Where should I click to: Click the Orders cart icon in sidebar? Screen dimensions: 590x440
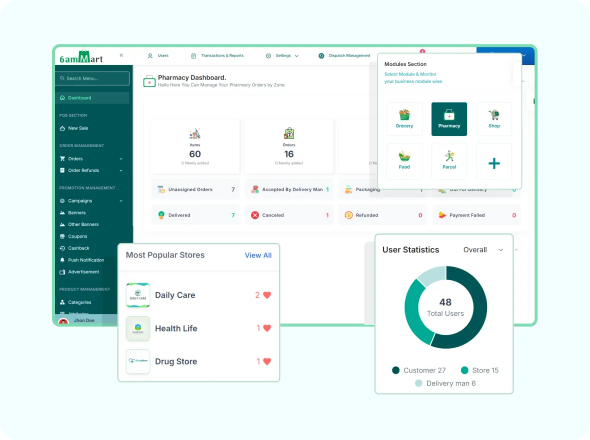click(x=62, y=158)
